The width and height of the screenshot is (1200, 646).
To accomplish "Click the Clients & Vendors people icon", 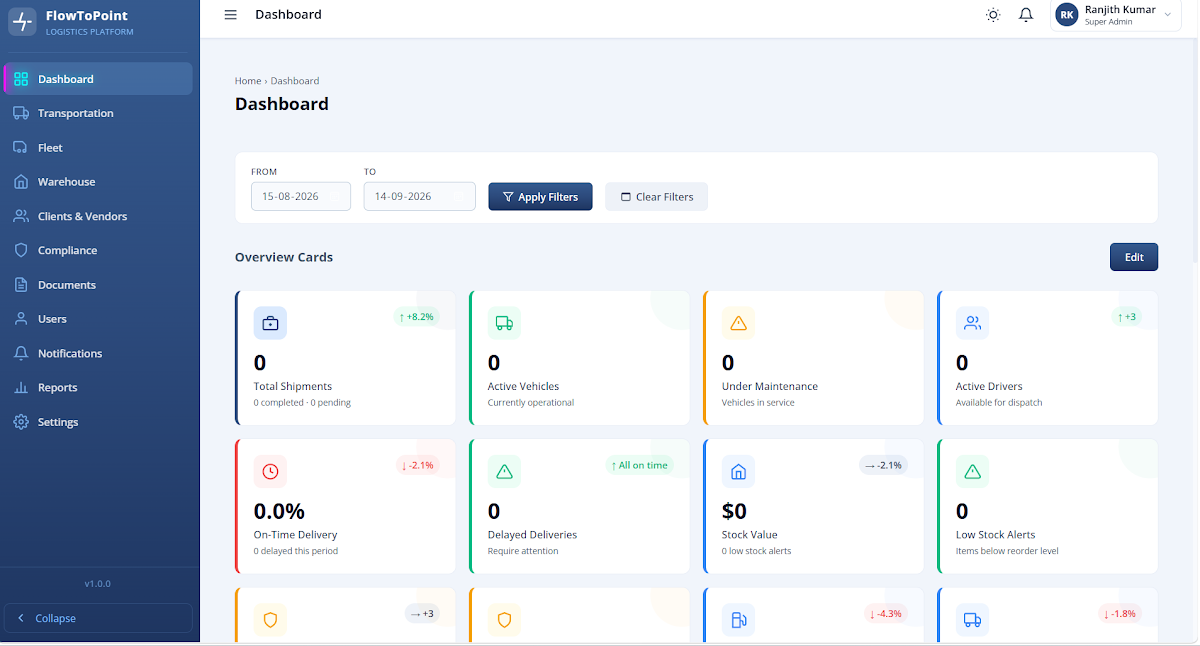I will pyautogui.click(x=21, y=216).
